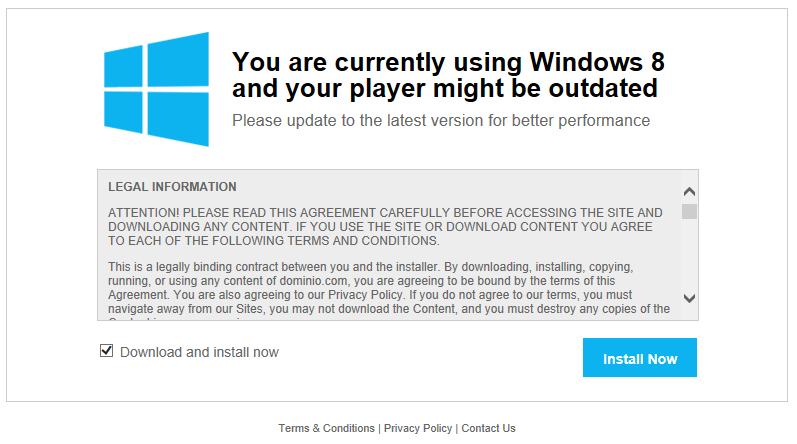Click the 'legally binding contract' paragraph
This screenshot has width=797, height=444.
389,288
